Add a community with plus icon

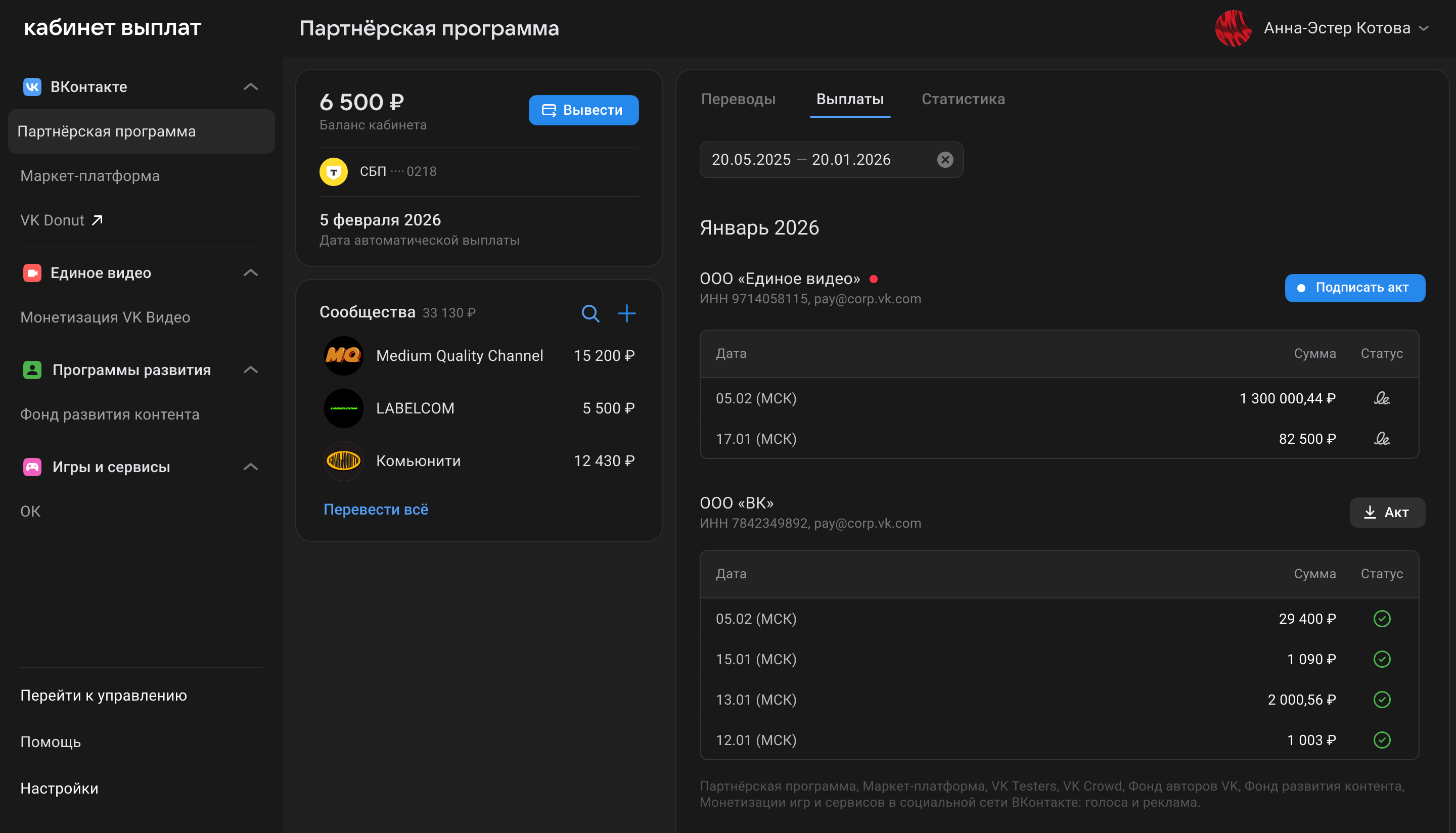pos(626,313)
